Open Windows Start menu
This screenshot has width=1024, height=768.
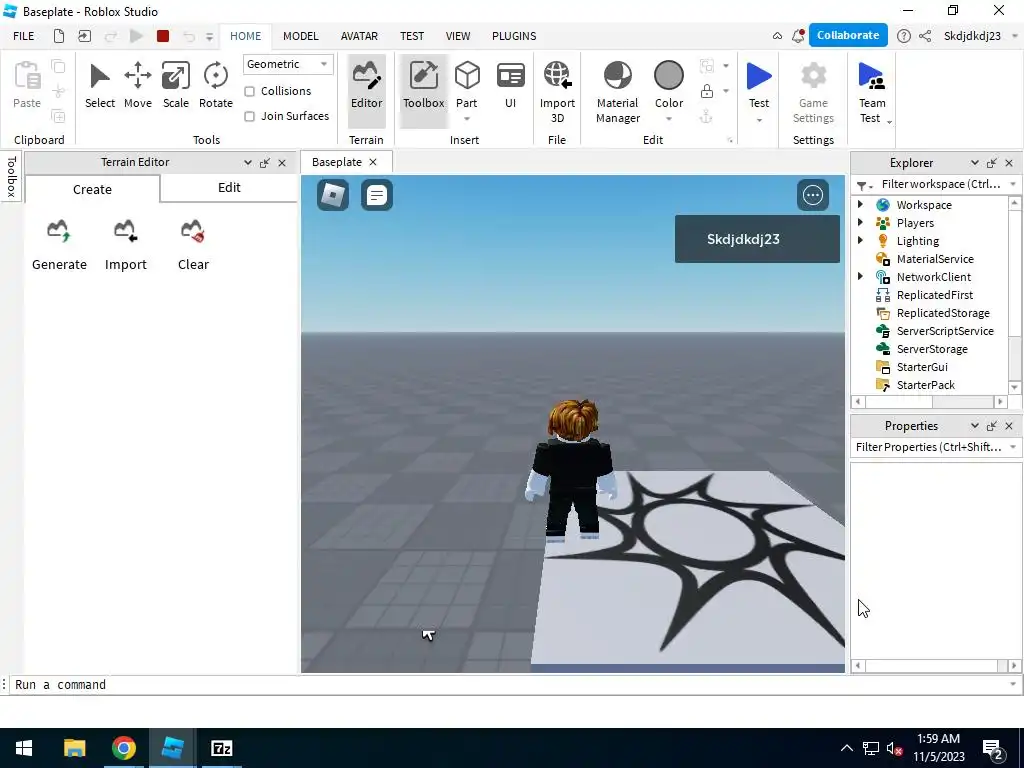click(x=24, y=748)
